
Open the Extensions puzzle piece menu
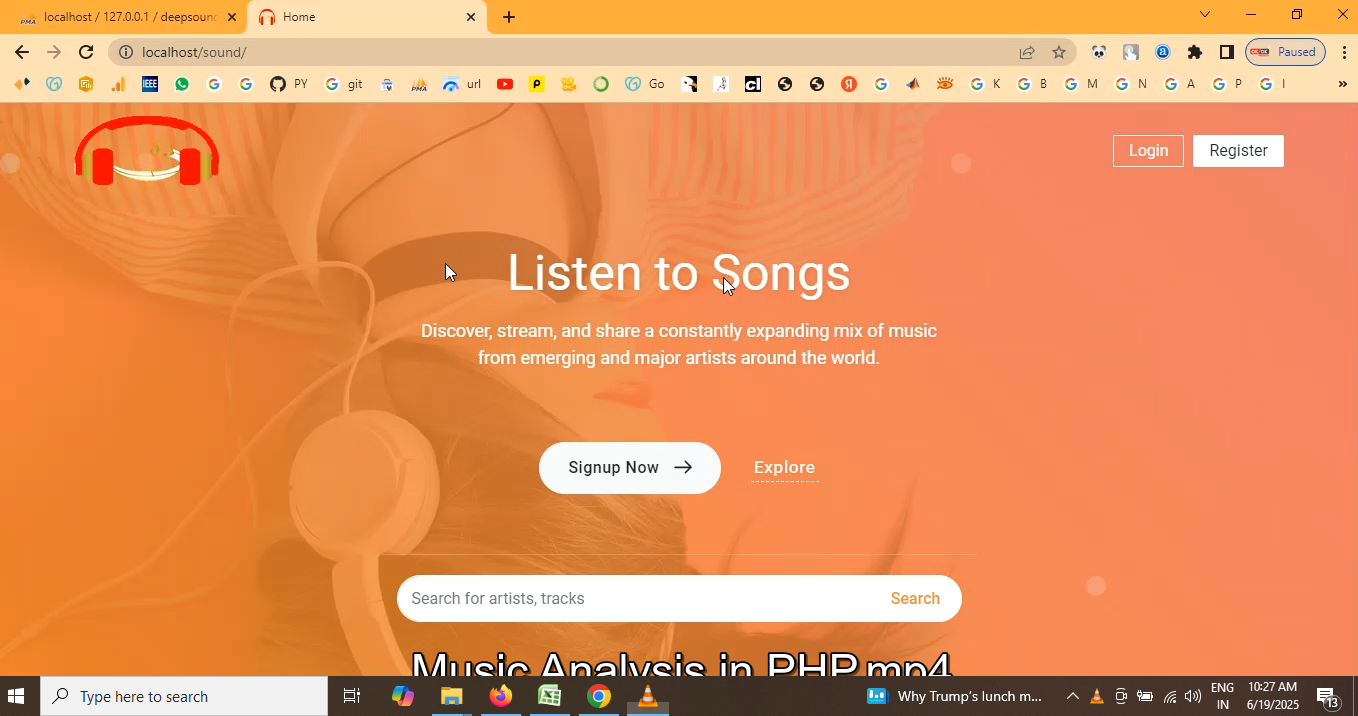point(1195,52)
